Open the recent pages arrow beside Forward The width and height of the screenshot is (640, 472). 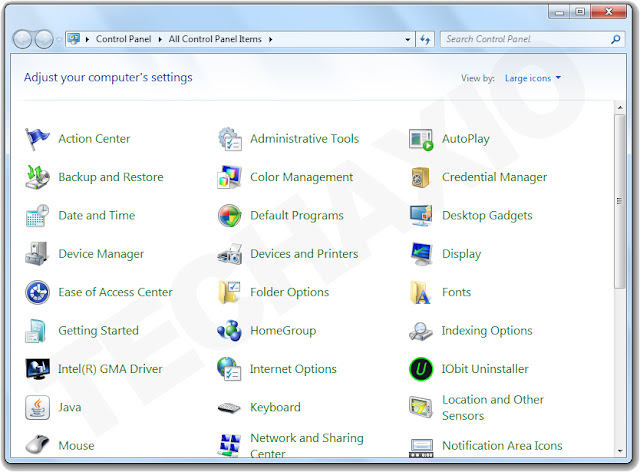click(59, 40)
